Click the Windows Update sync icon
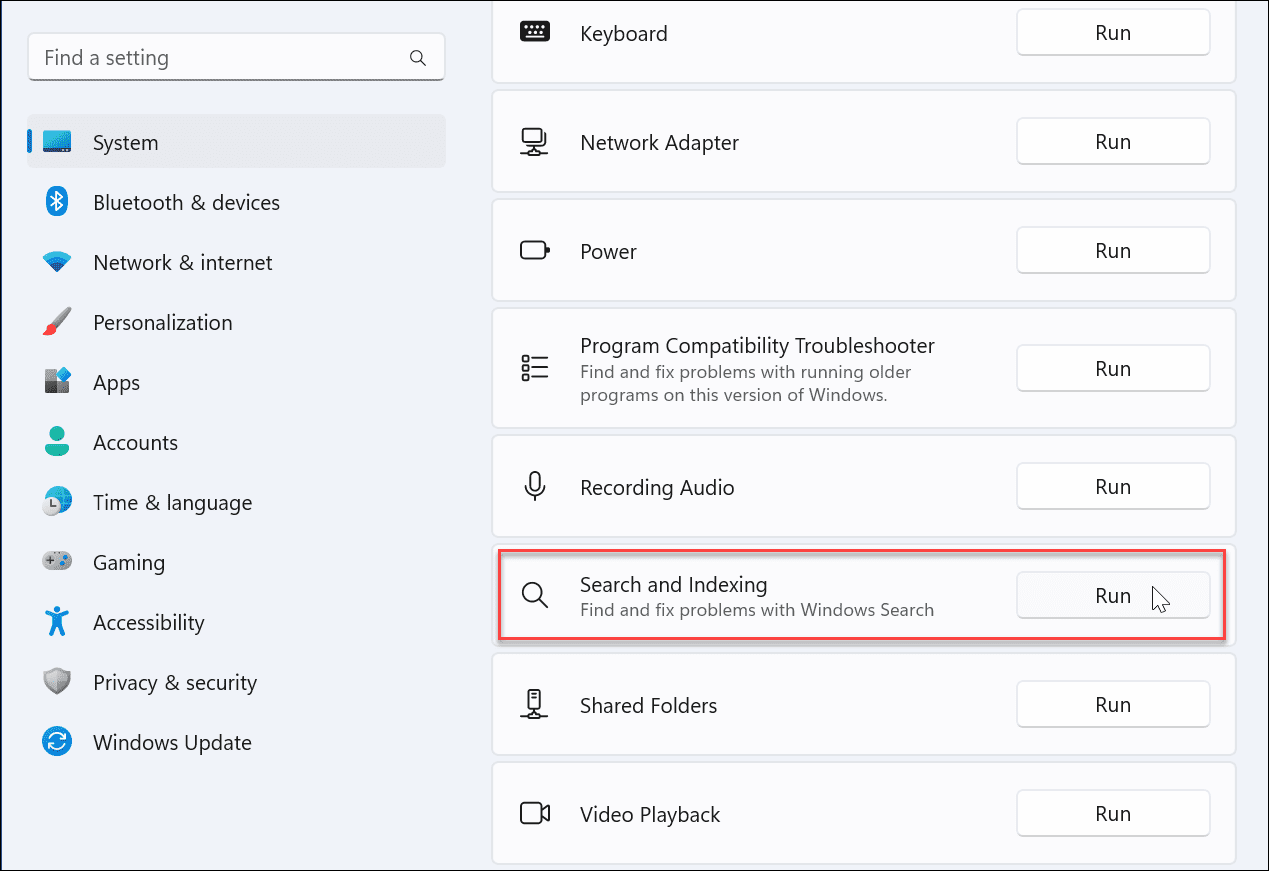Viewport: 1269px width, 871px height. [x=57, y=742]
